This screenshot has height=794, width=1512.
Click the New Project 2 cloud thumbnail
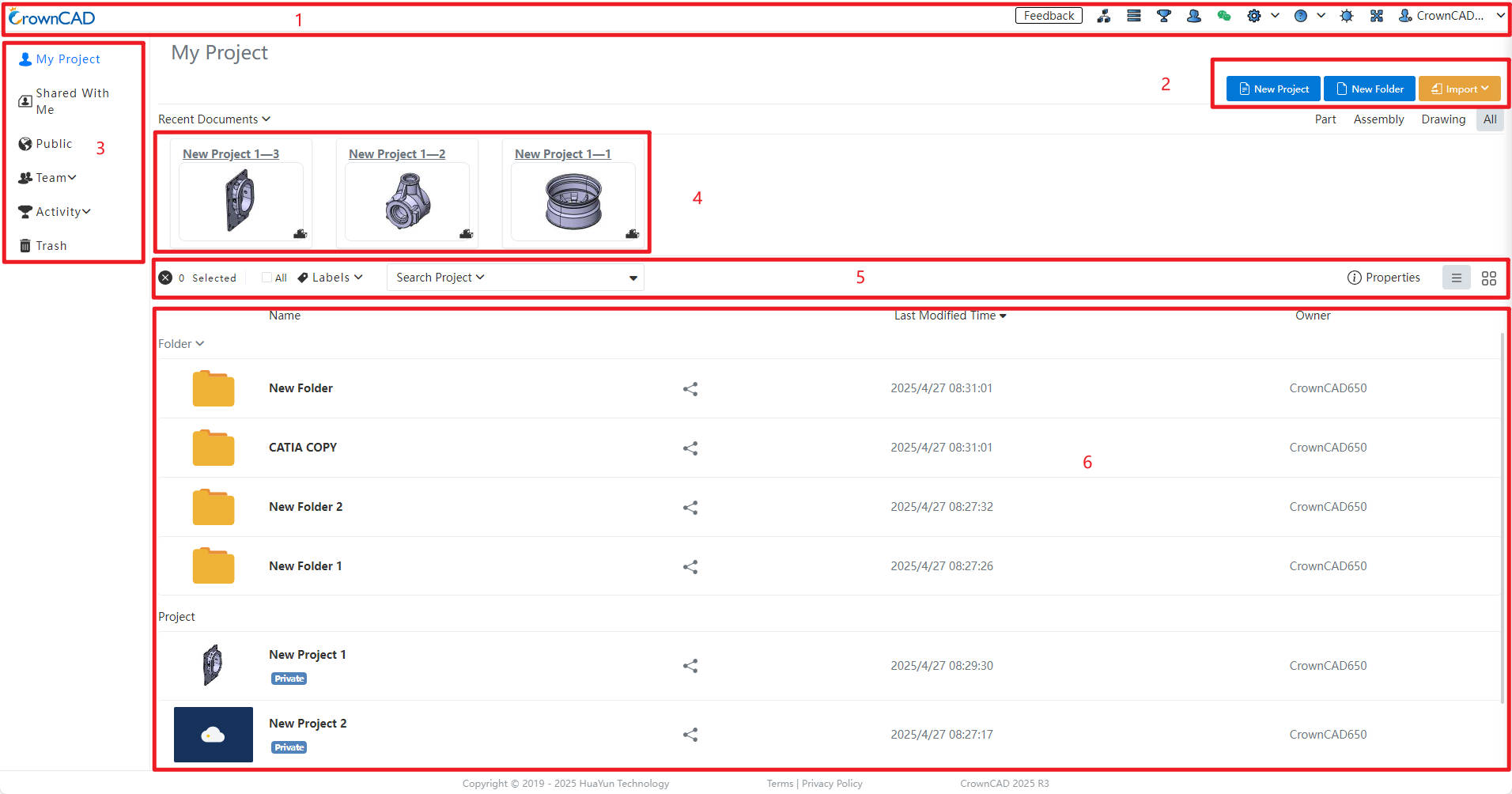(214, 735)
